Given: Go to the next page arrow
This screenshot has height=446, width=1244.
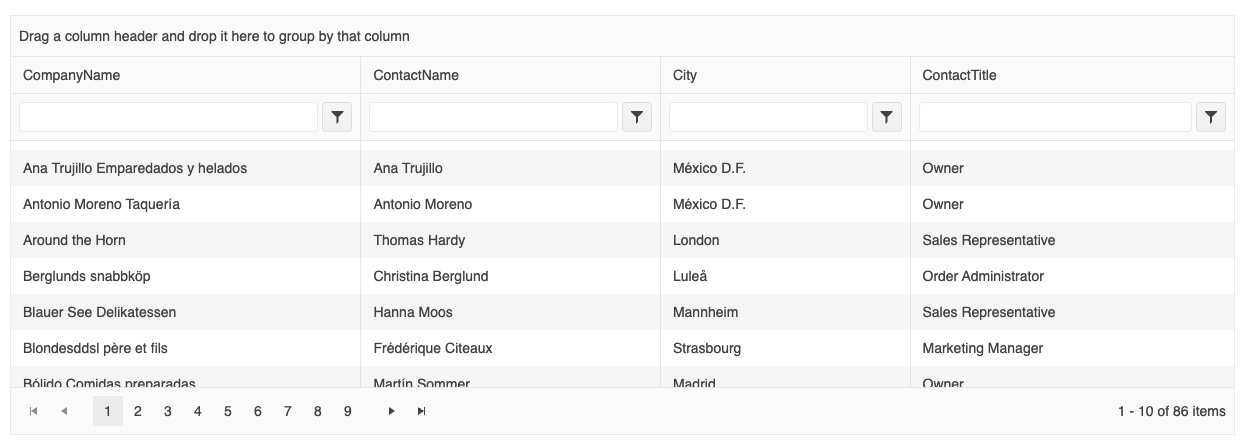Looking at the screenshot, I should (x=392, y=411).
